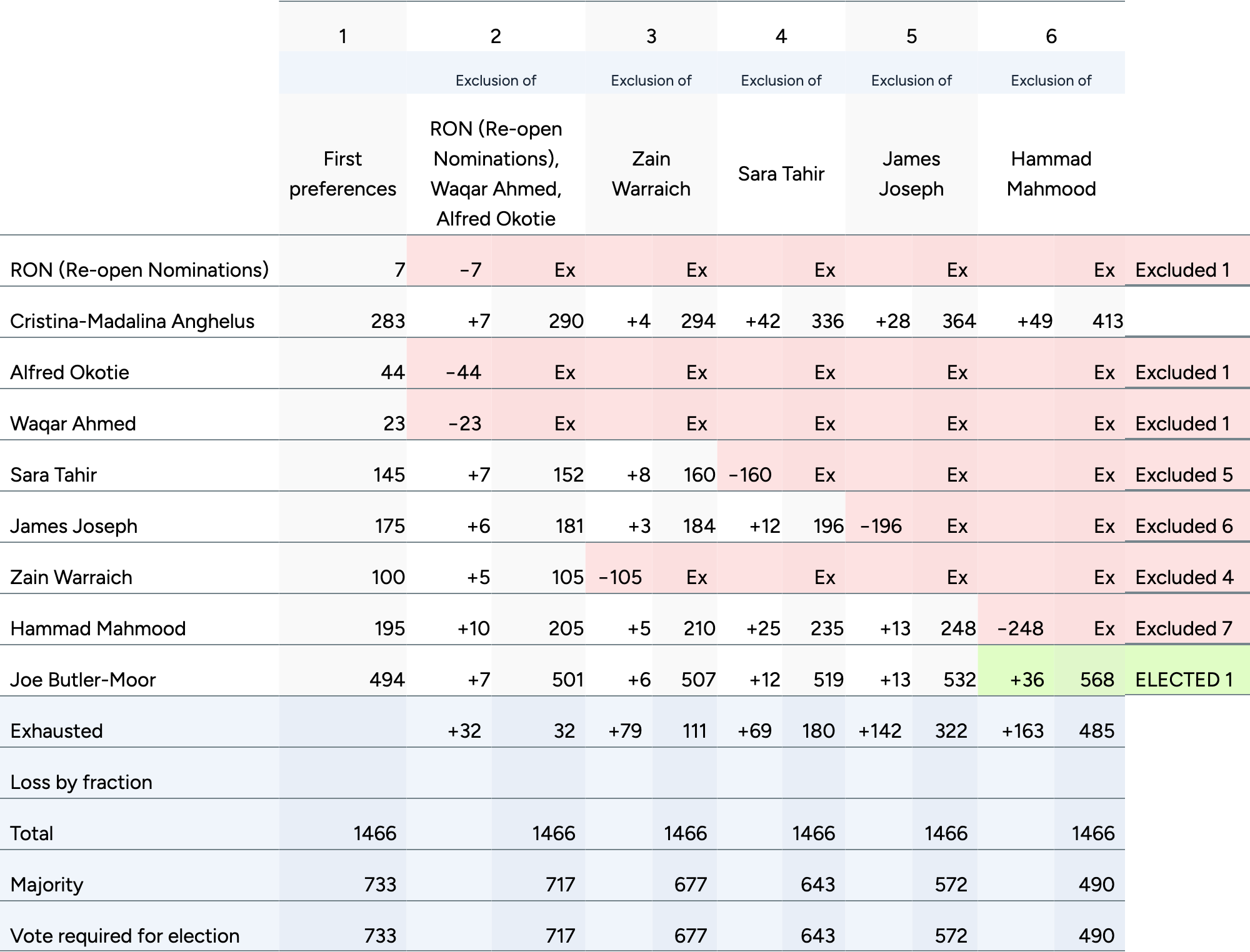
Task: Click Cristina-Madalina Anghelus candidate name
Action: pos(132,320)
